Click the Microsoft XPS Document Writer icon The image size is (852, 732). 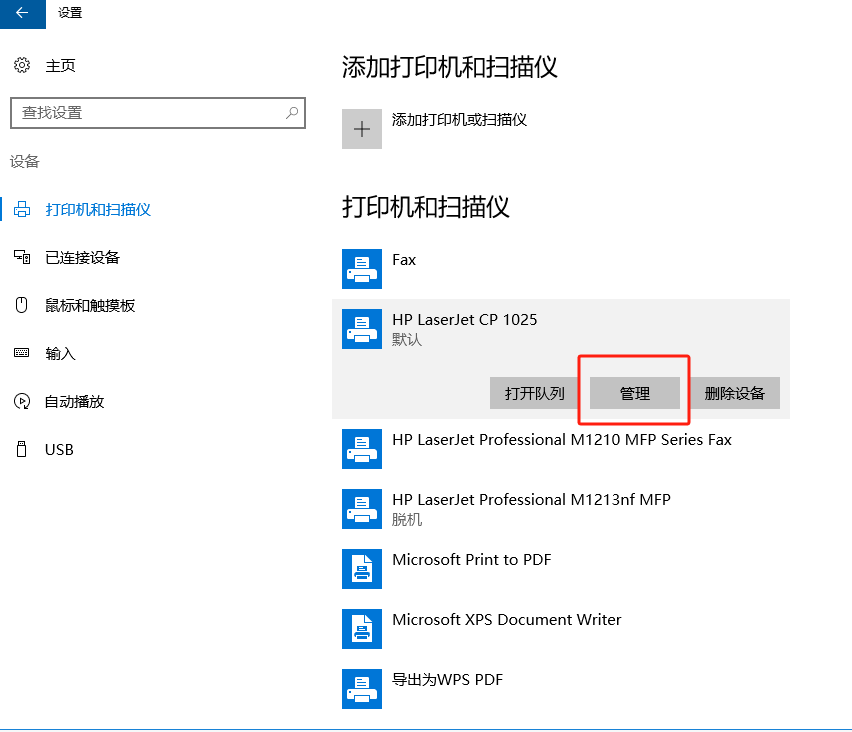point(362,629)
